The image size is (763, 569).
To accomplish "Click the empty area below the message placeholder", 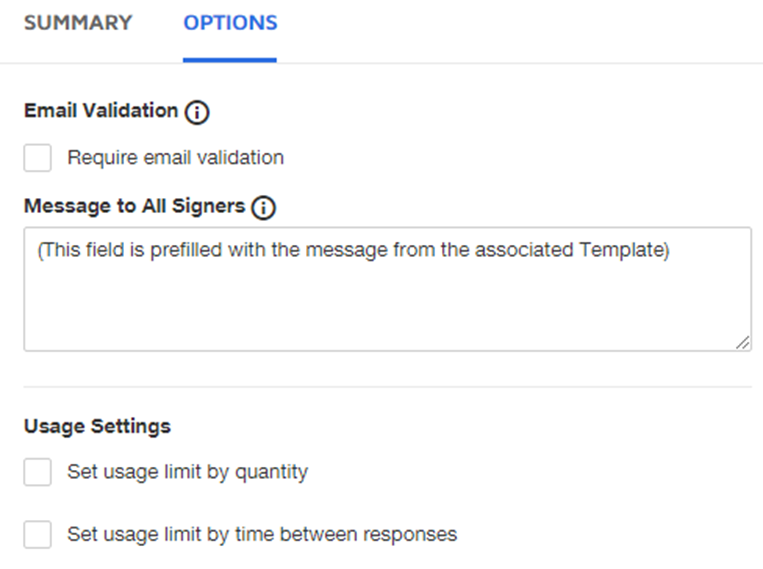I will click(387, 310).
